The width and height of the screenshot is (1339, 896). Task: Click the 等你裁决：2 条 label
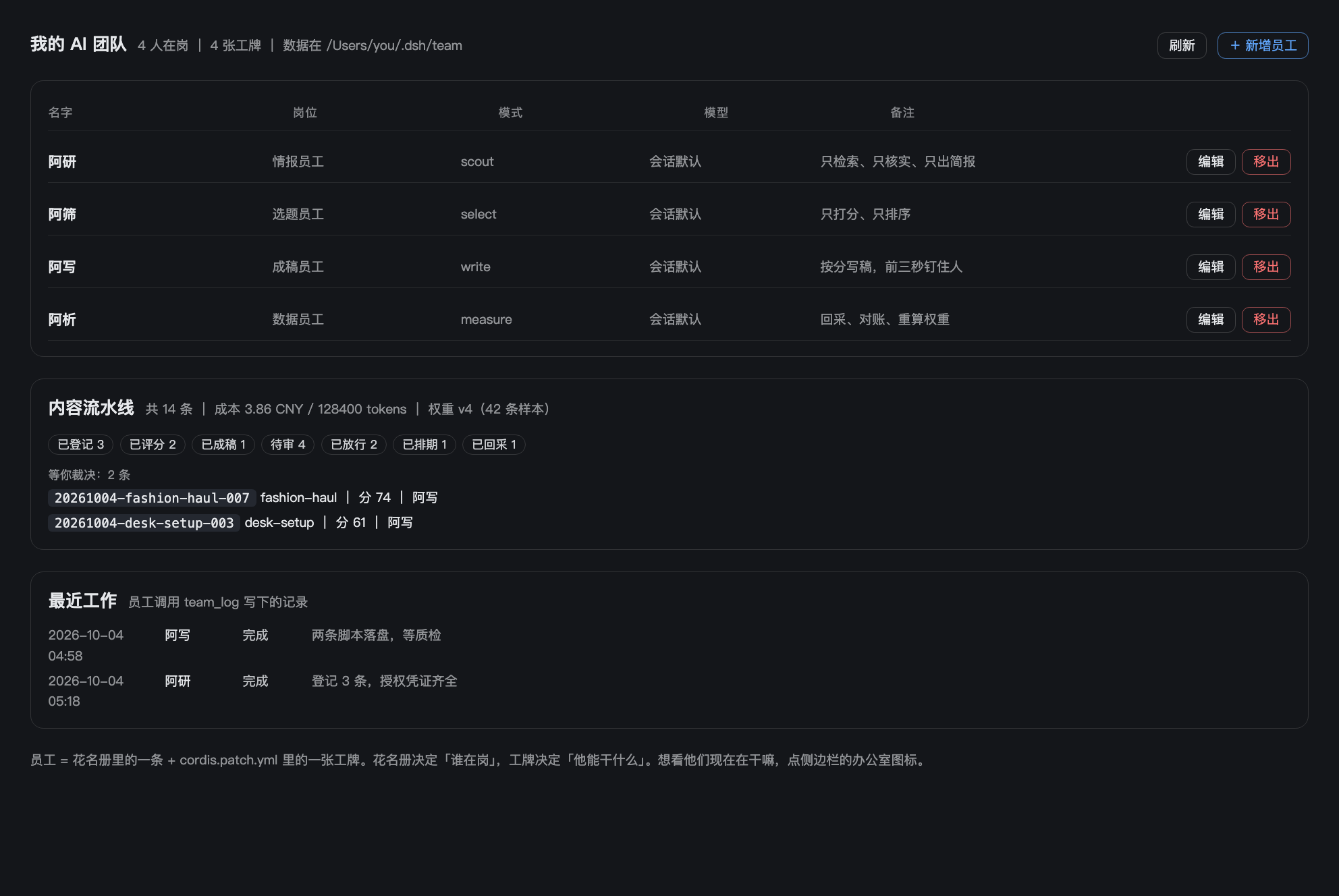(x=89, y=475)
